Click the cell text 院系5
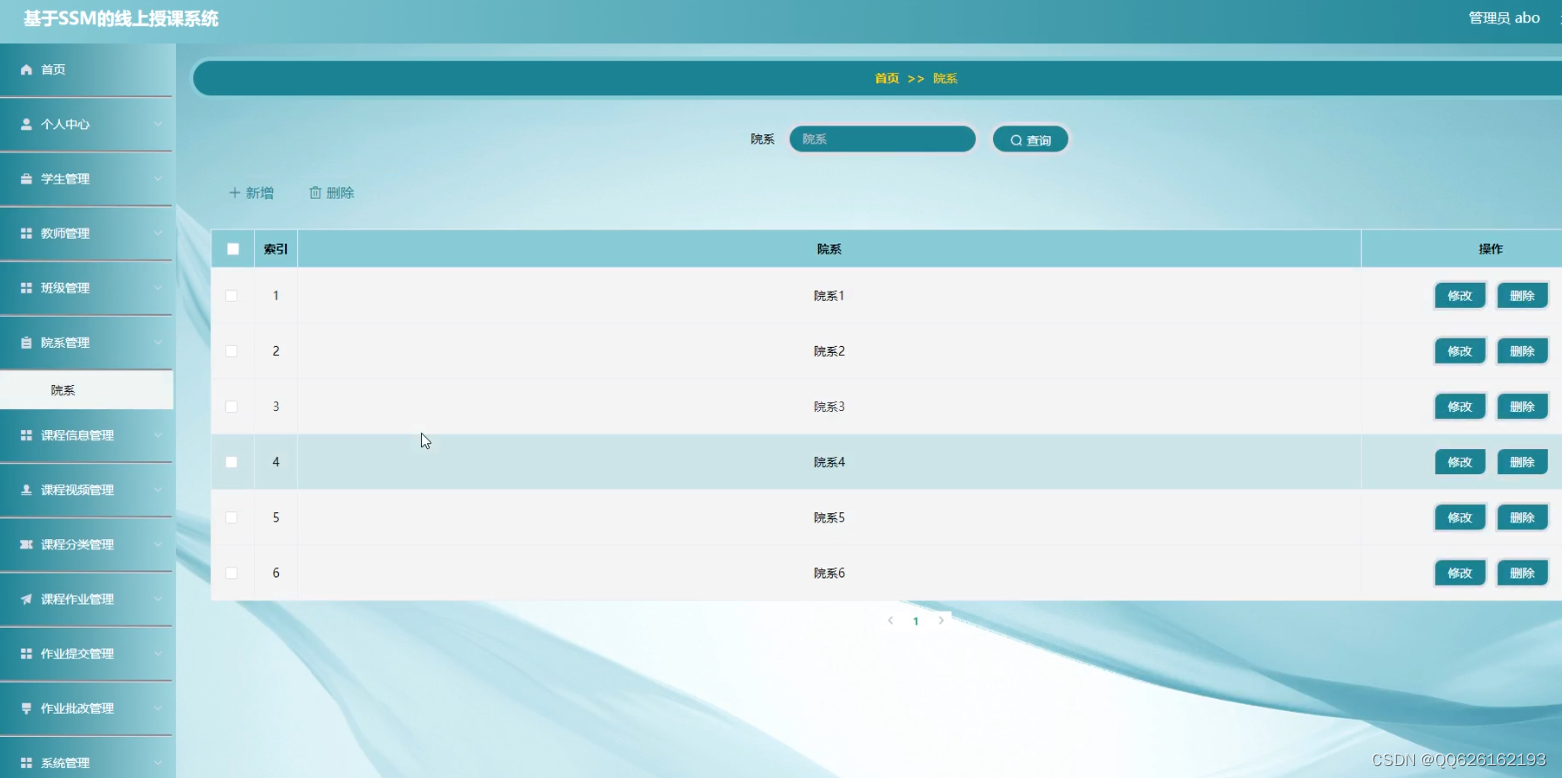This screenshot has height=778, width=1562. [829, 518]
